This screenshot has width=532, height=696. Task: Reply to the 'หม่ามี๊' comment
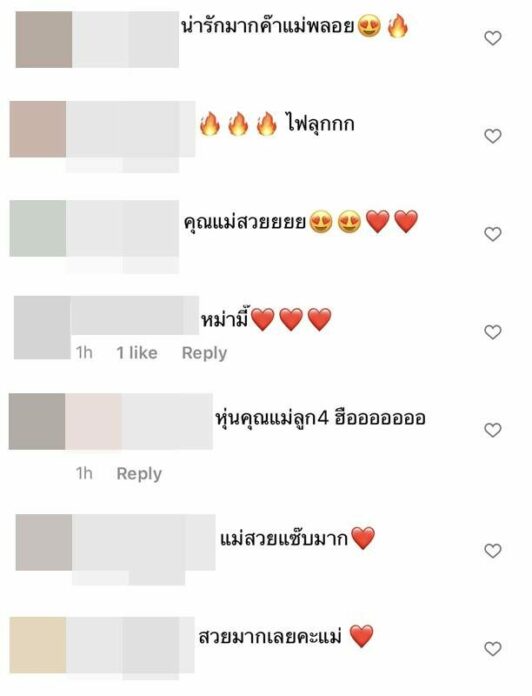click(x=205, y=353)
